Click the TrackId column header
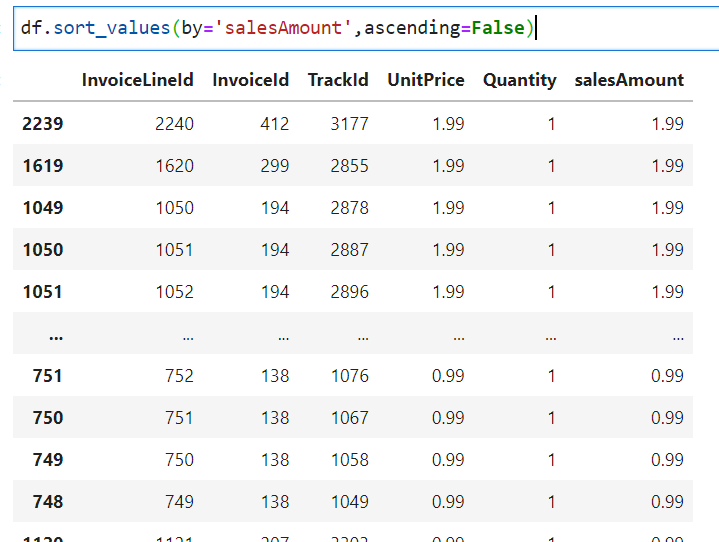Screen dimensions: 719x542 [x=338, y=80]
